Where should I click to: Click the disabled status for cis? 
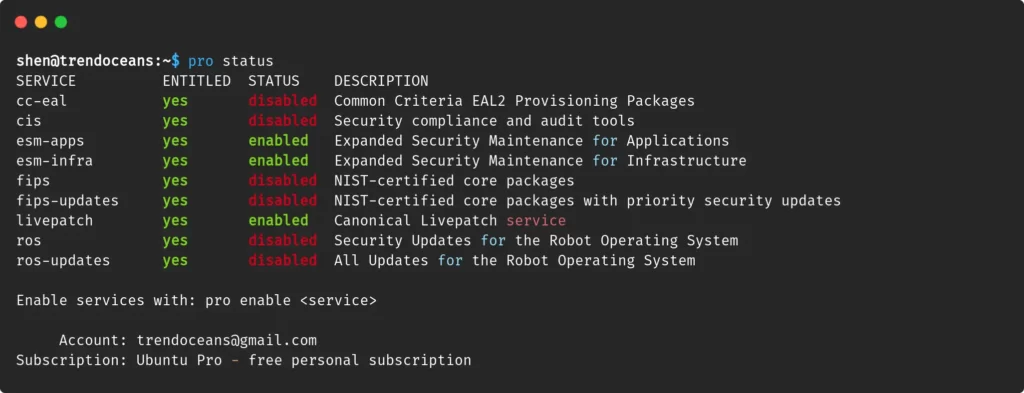(283, 121)
